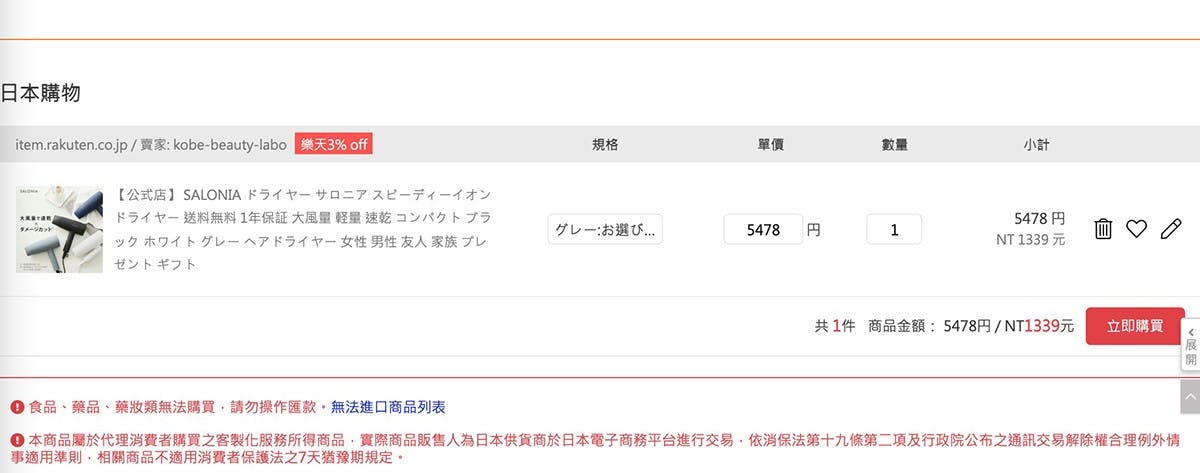Image resolution: width=1200 pixels, height=473 pixels.
Task: Click warning icon beside consumer protection notice
Action: click(17, 439)
